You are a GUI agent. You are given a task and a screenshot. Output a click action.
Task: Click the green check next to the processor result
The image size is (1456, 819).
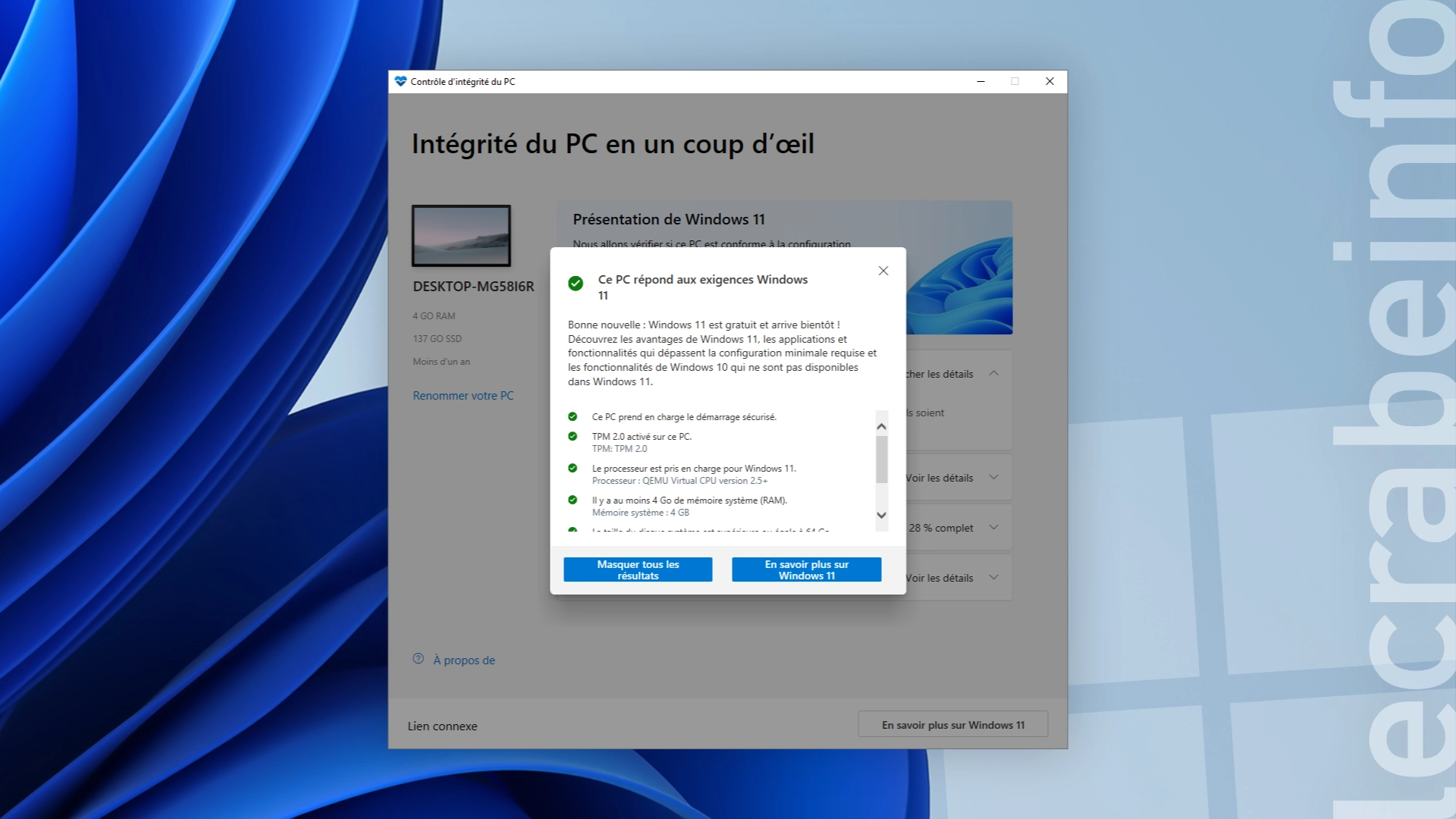pos(573,468)
